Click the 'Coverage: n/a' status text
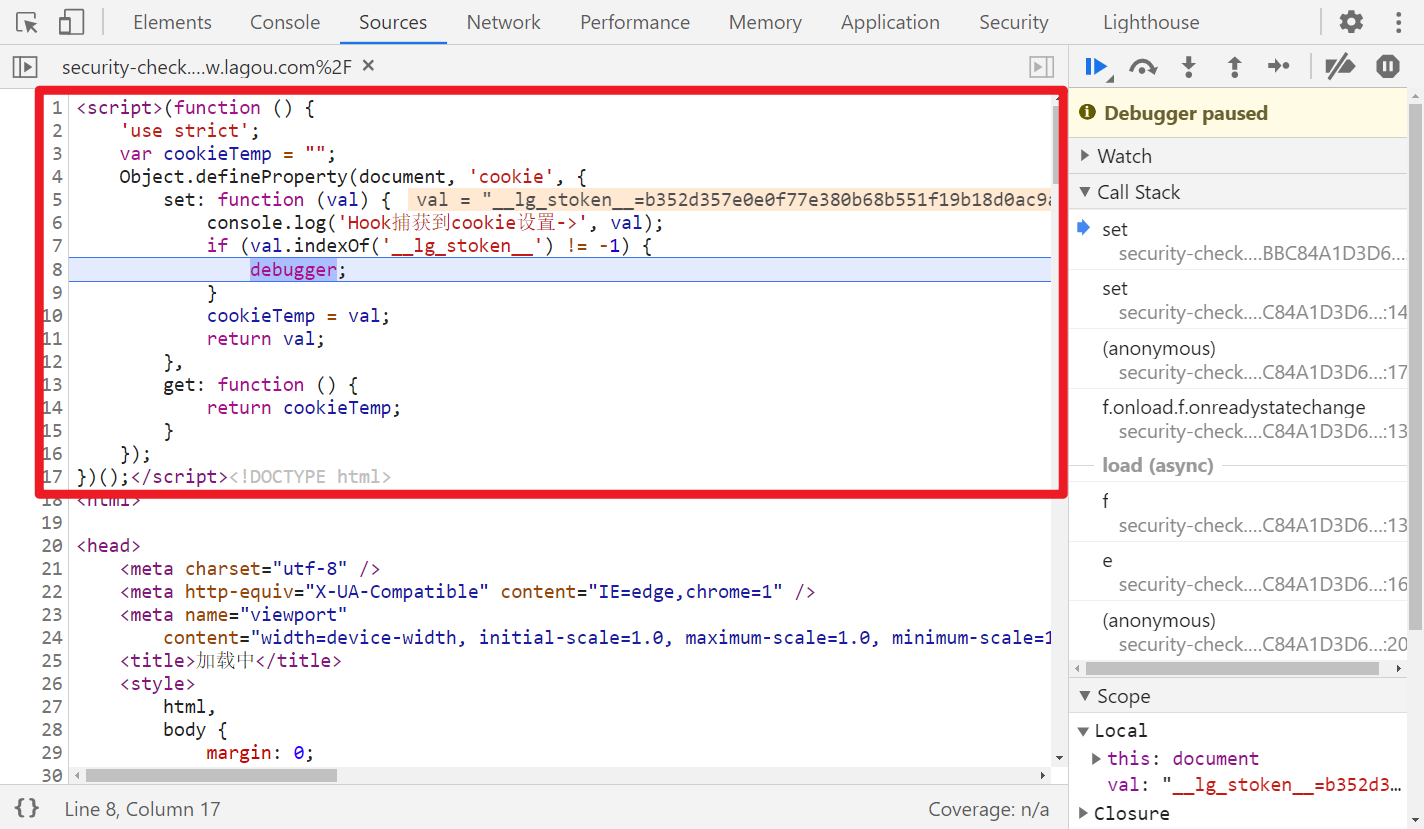Image resolution: width=1424 pixels, height=829 pixels. pyautogui.click(x=989, y=809)
